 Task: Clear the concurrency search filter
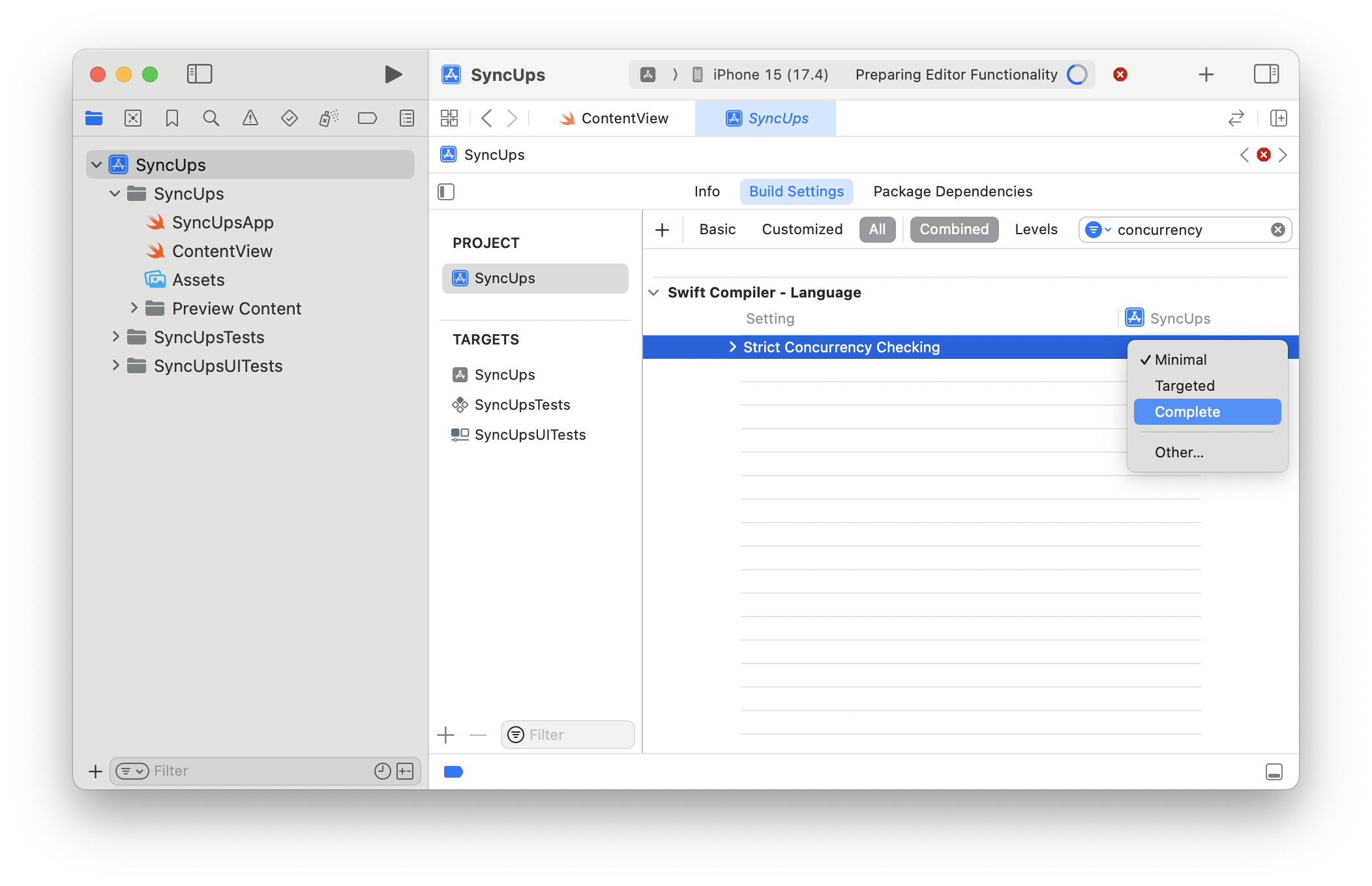point(1277,230)
